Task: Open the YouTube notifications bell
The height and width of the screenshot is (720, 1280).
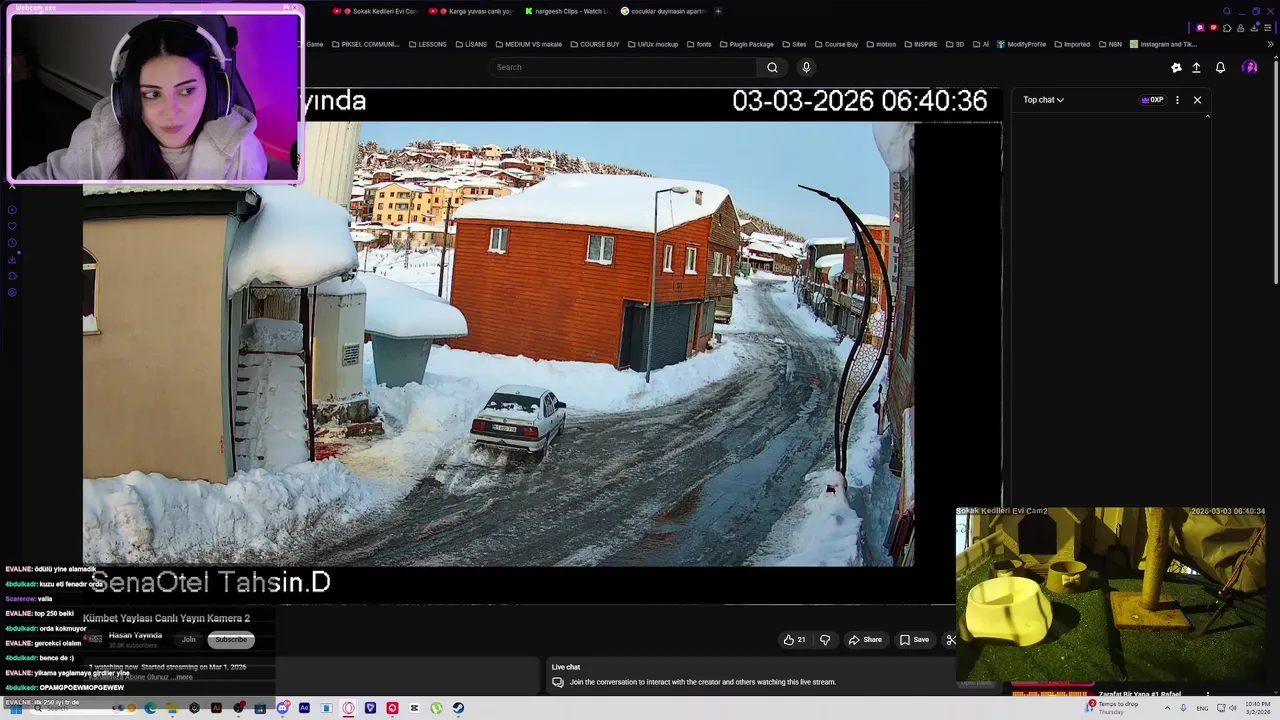Action: (x=1220, y=67)
